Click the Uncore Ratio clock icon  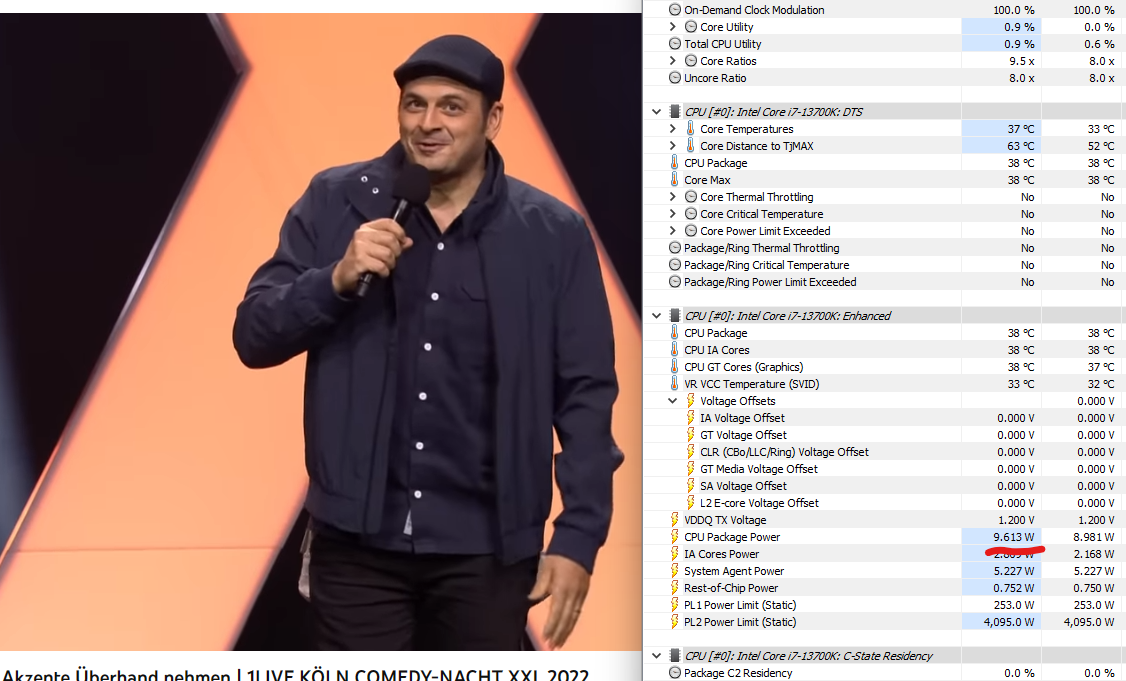[x=674, y=78]
